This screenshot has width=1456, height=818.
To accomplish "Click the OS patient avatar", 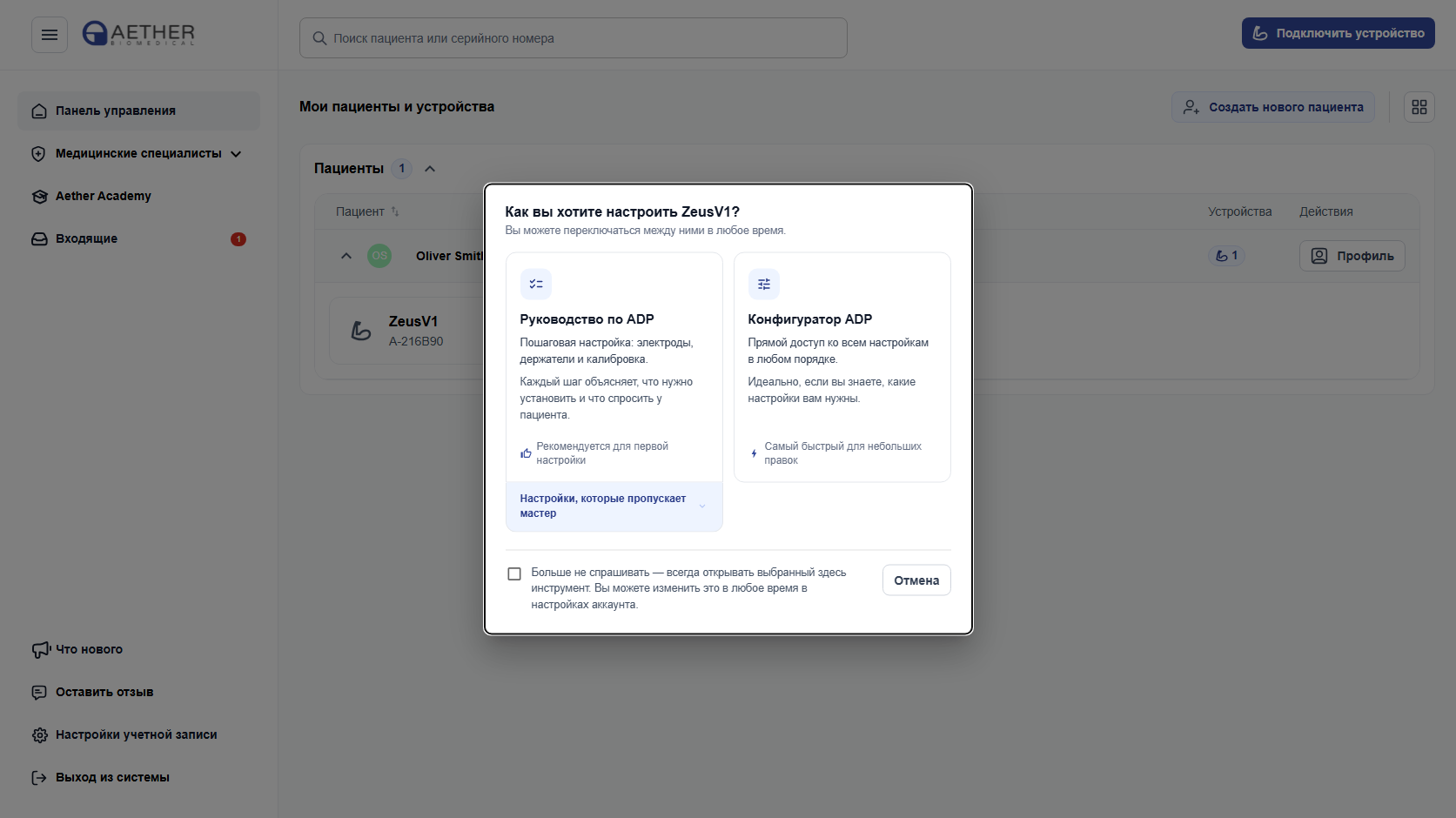I will click(x=379, y=256).
